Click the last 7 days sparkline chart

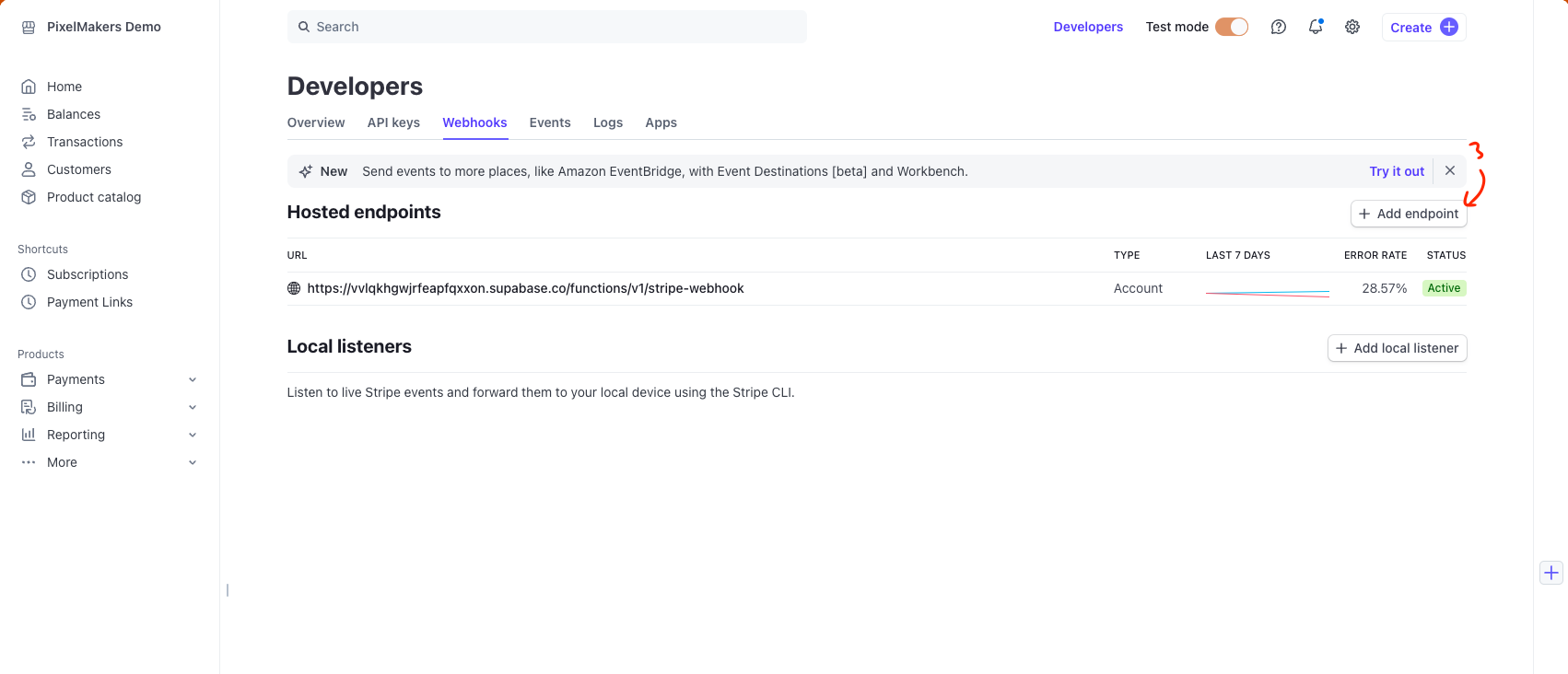pyautogui.click(x=1268, y=293)
